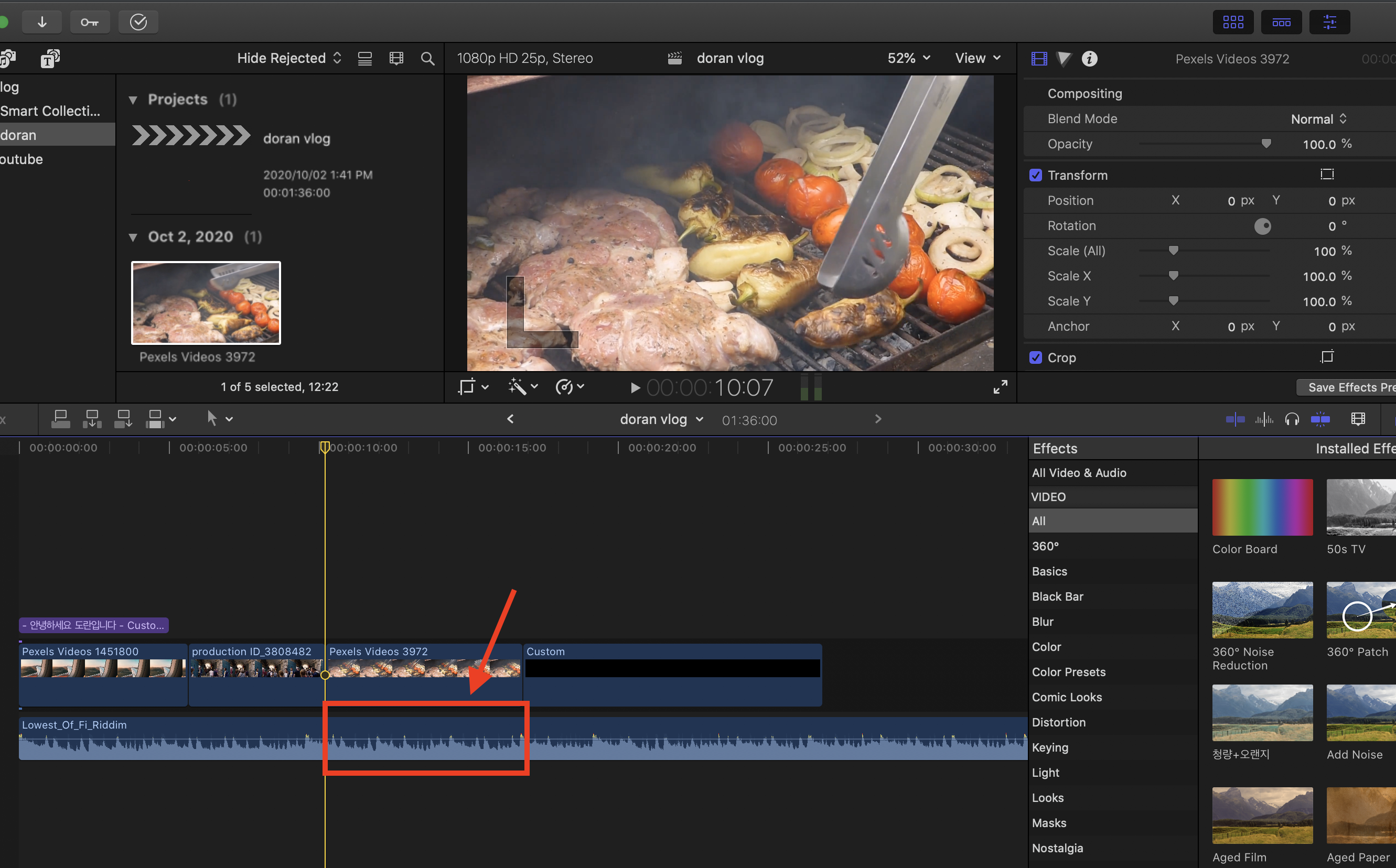
Task: Click the audio skimming headphones icon
Action: click(x=1292, y=420)
